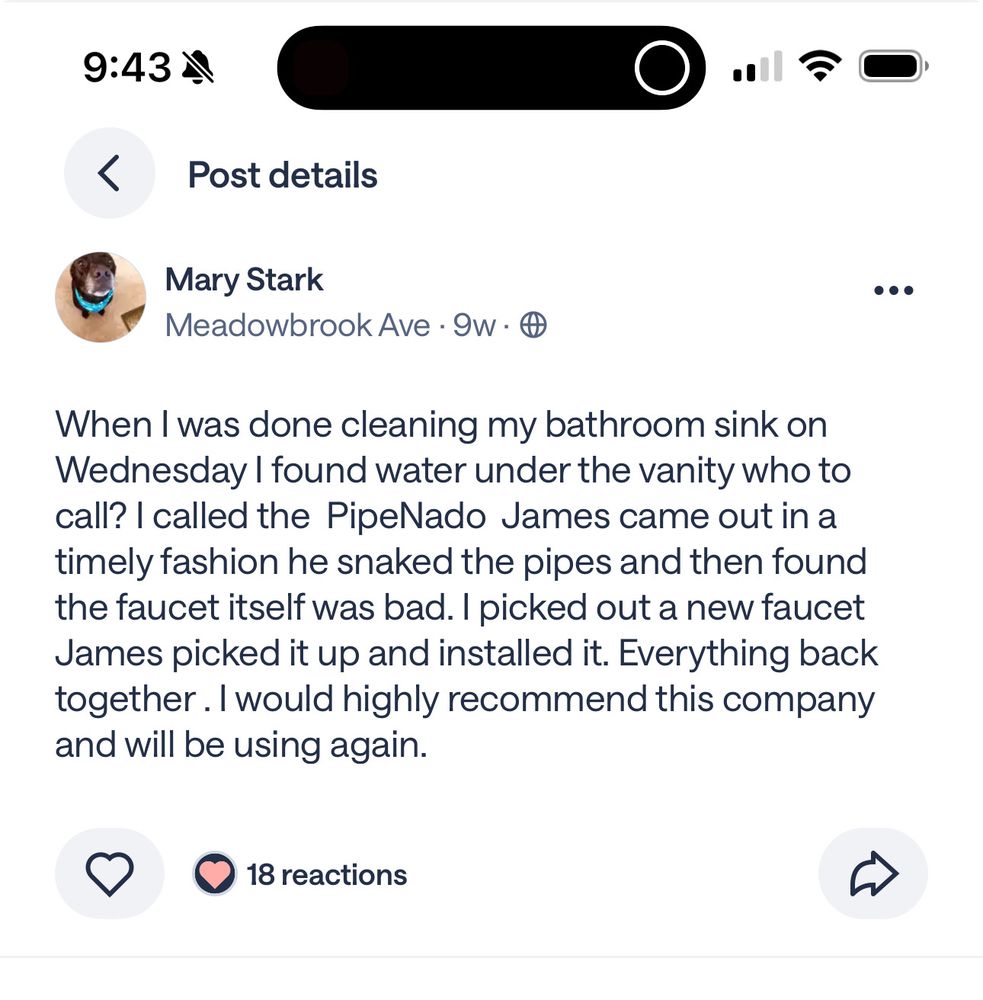
Task: Tap the Post details header title
Action: pyautogui.click(x=283, y=175)
